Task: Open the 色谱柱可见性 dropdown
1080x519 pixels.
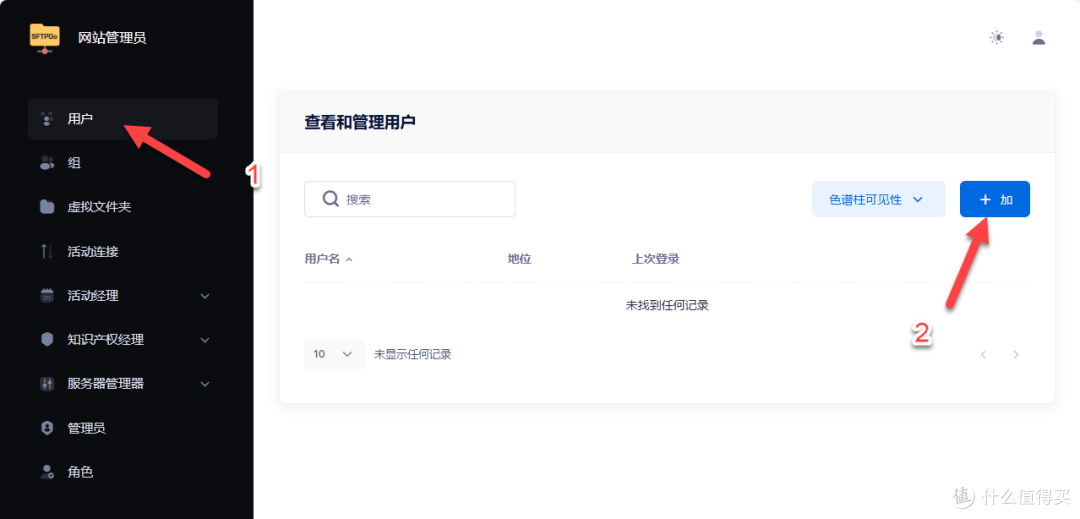Action: (x=879, y=200)
